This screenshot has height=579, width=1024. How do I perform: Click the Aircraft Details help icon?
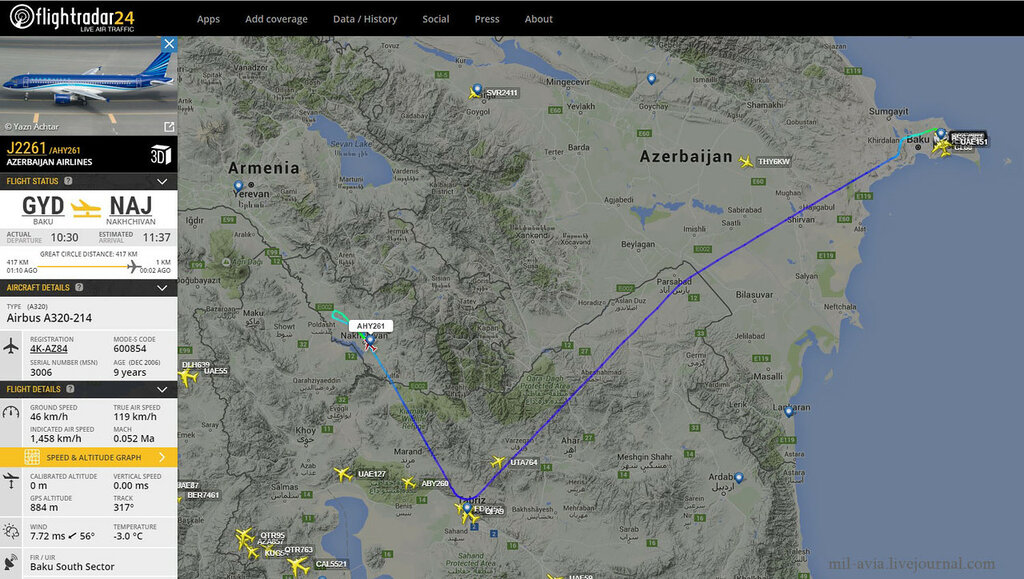[x=79, y=287]
